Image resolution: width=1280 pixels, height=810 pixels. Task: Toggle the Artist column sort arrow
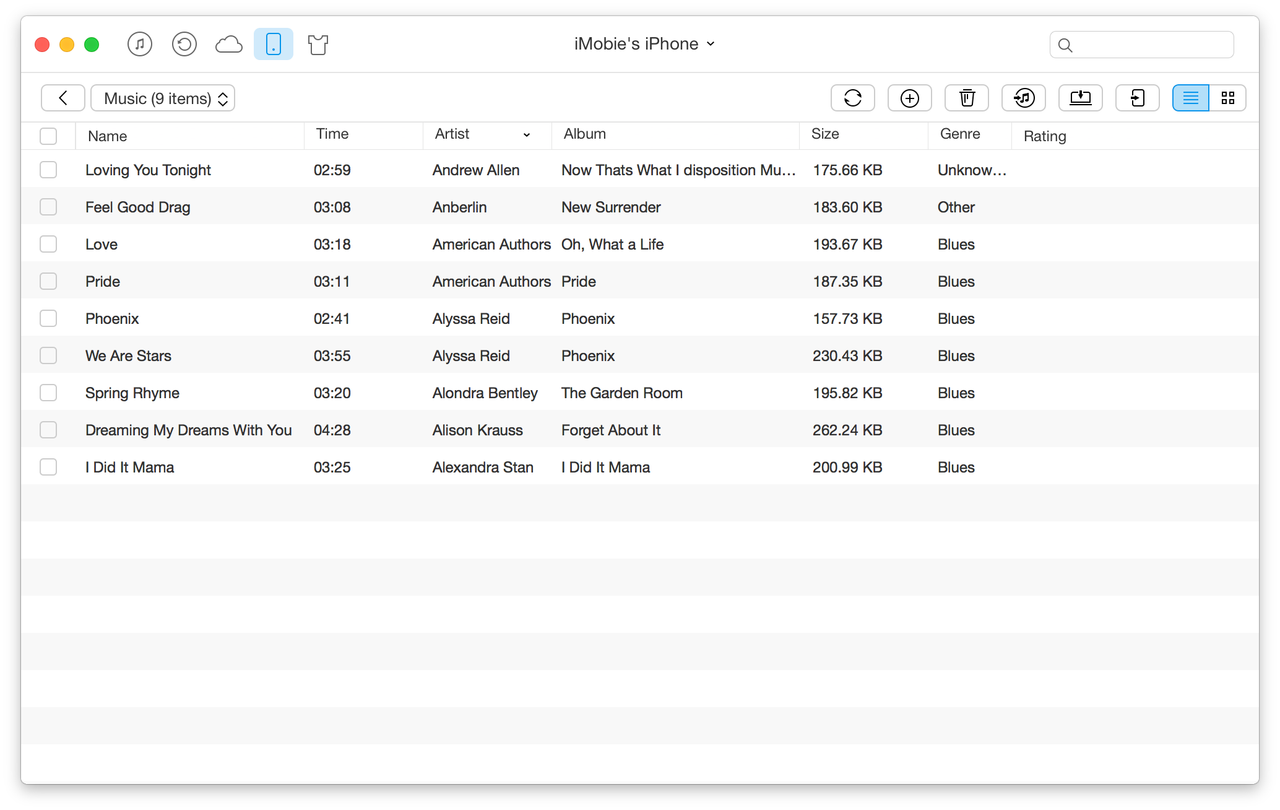(x=527, y=135)
